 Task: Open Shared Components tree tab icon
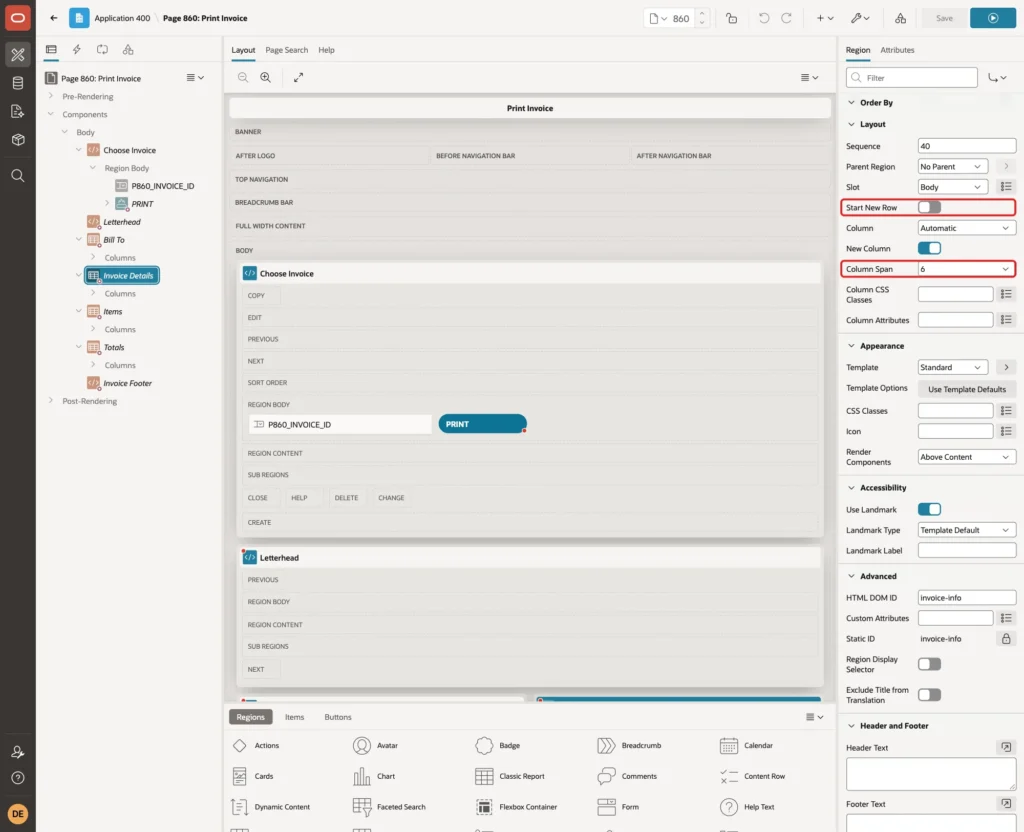[128, 50]
